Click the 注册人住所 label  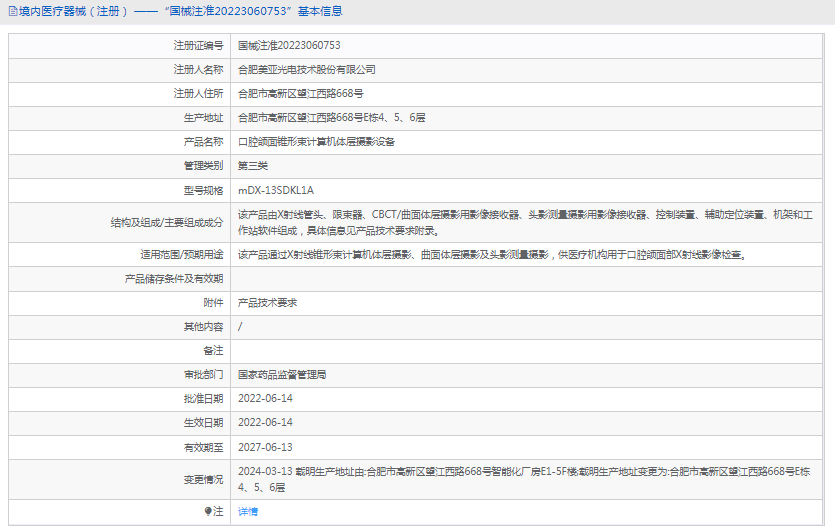tap(198, 94)
